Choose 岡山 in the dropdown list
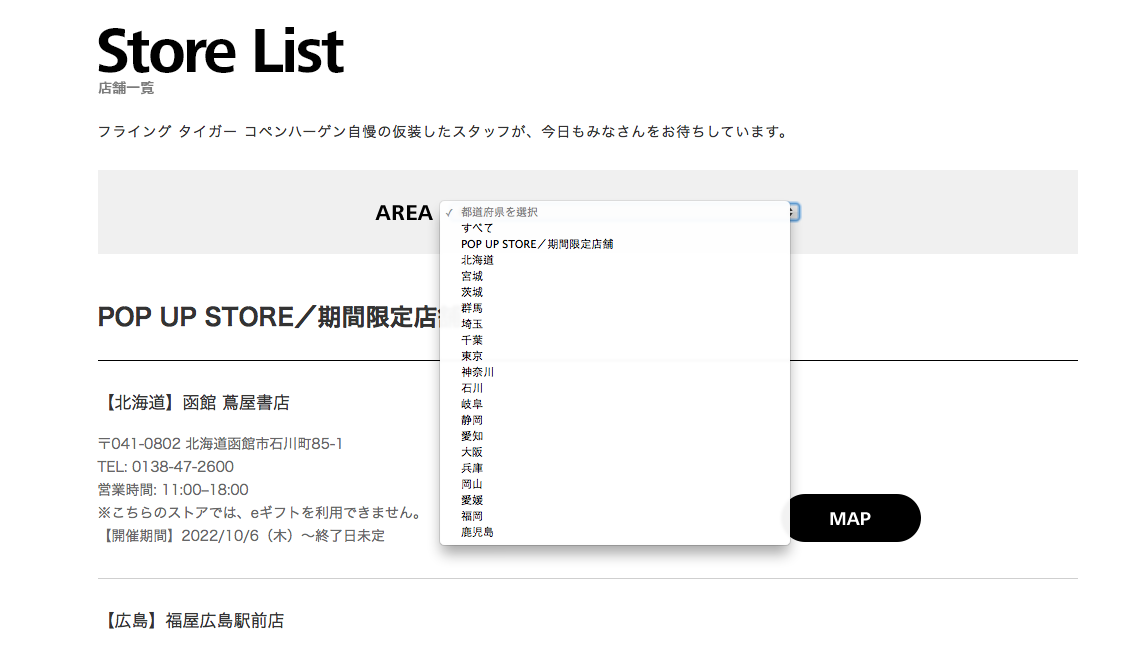This screenshot has height=647, width=1125. [614, 484]
